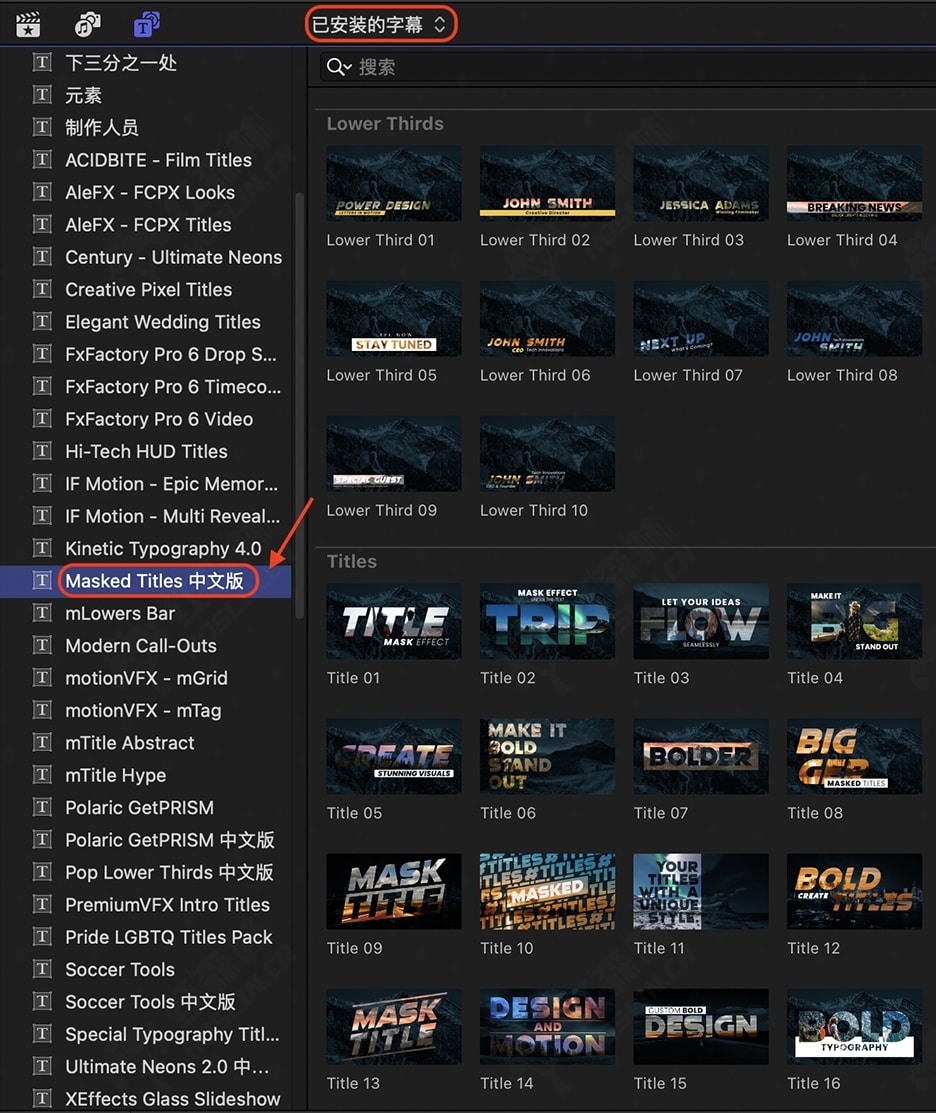The height and width of the screenshot is (1113, 936).
Task: Select Lower Third 02 John Smith thumbnail
Action: [x=547, y=183]
